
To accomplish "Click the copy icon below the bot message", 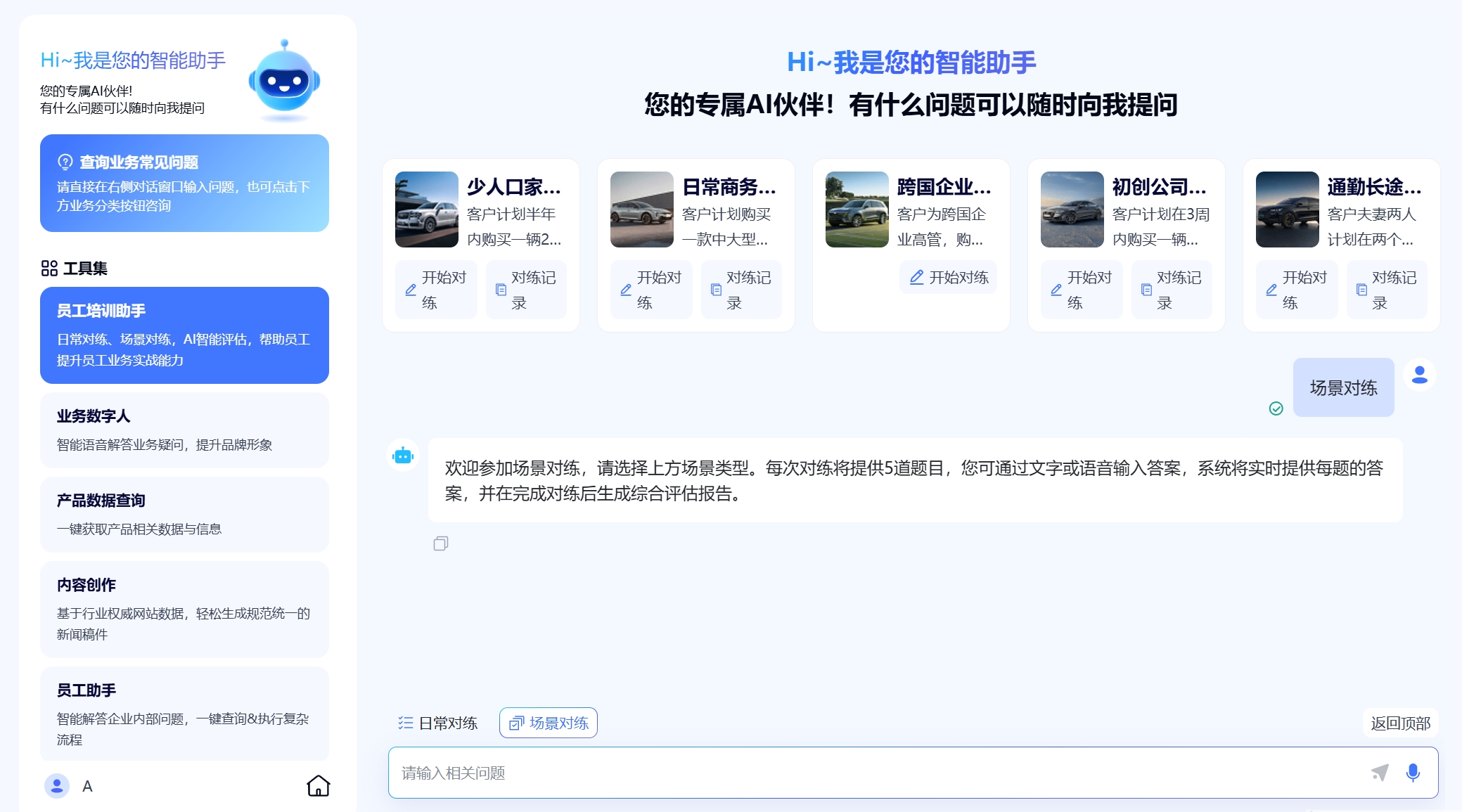I will [x=441, y=543].
